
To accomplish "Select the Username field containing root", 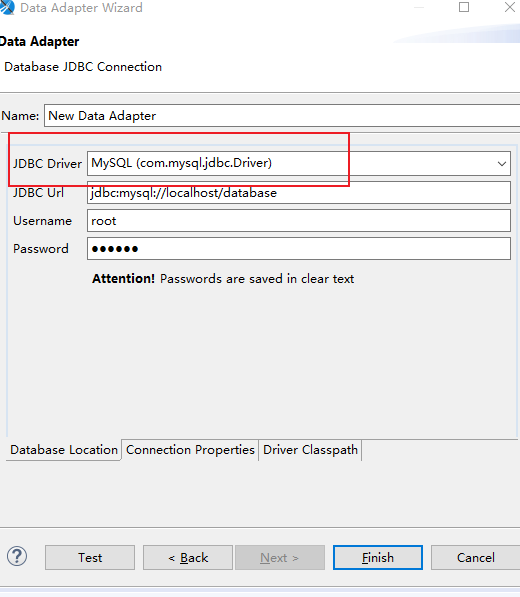I will point(299,221).
